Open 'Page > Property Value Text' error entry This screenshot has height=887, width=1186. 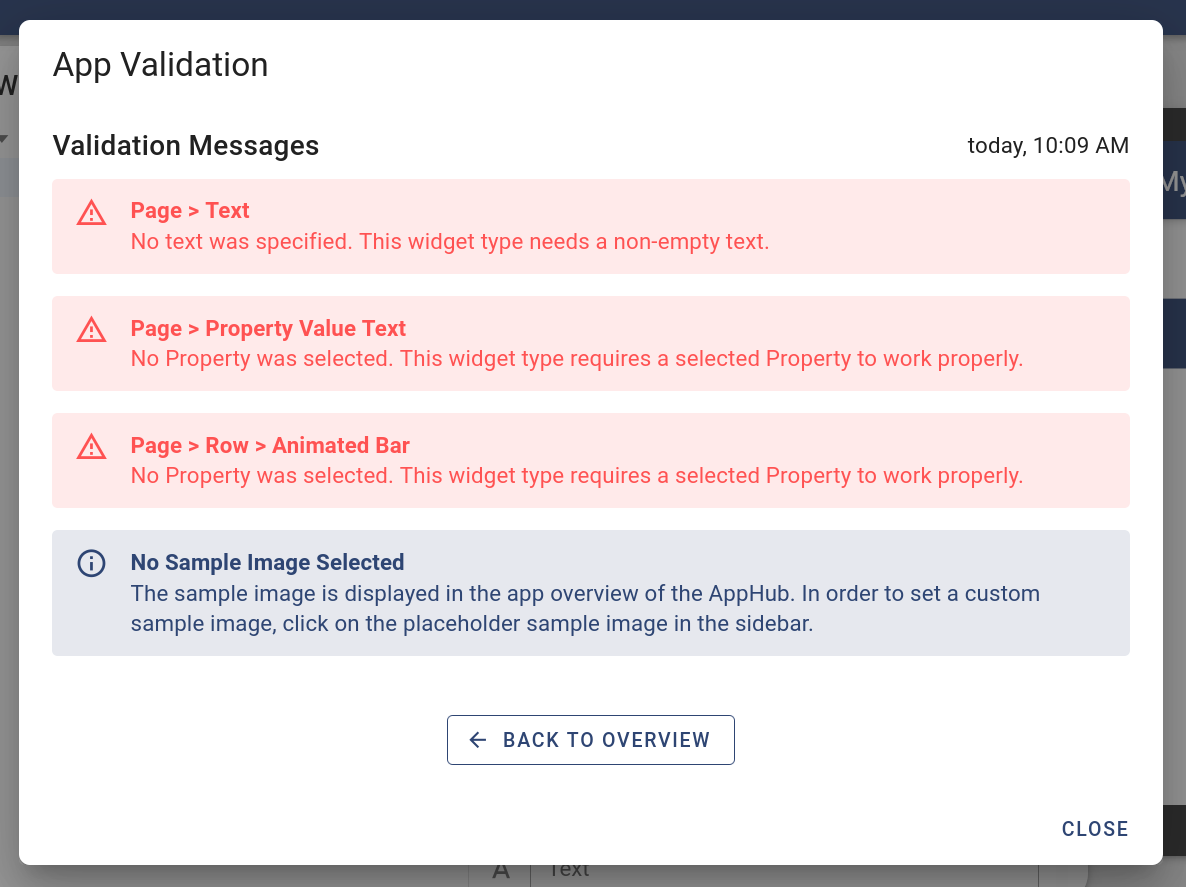tap(591, 343)
